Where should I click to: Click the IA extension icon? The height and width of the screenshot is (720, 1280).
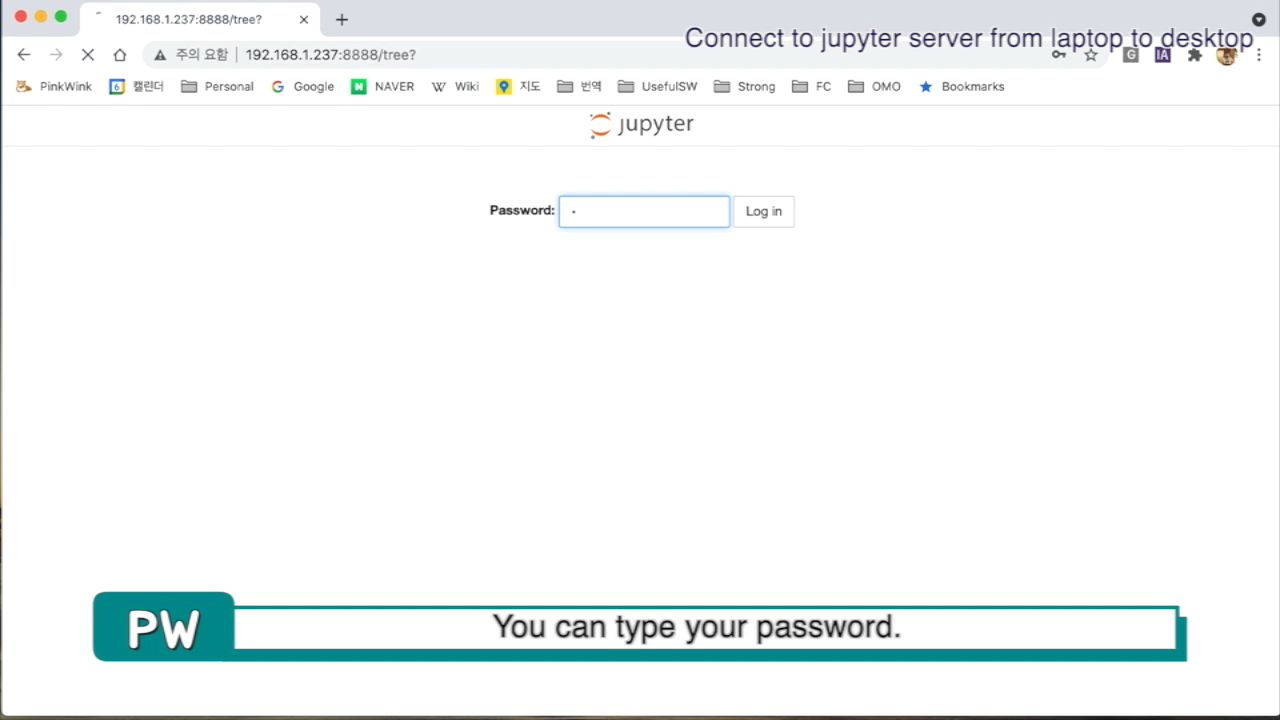tap(1162, 55)
